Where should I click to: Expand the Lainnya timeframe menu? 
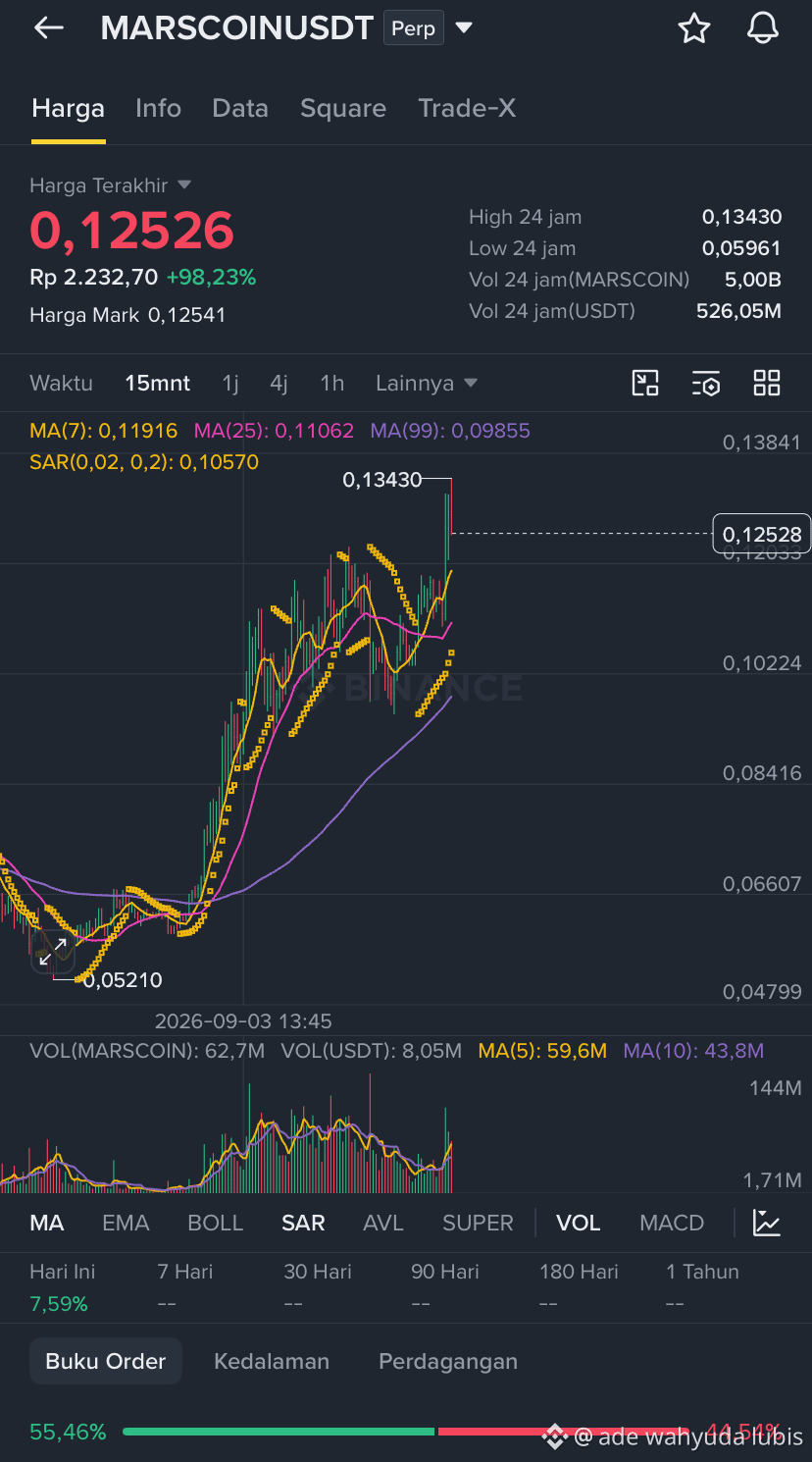[427, 383]
